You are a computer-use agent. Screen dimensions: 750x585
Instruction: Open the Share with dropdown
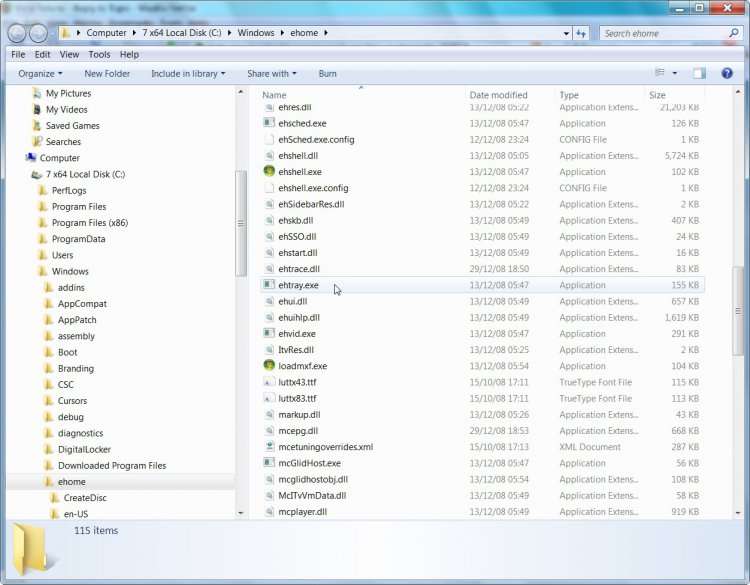(272, 74)
